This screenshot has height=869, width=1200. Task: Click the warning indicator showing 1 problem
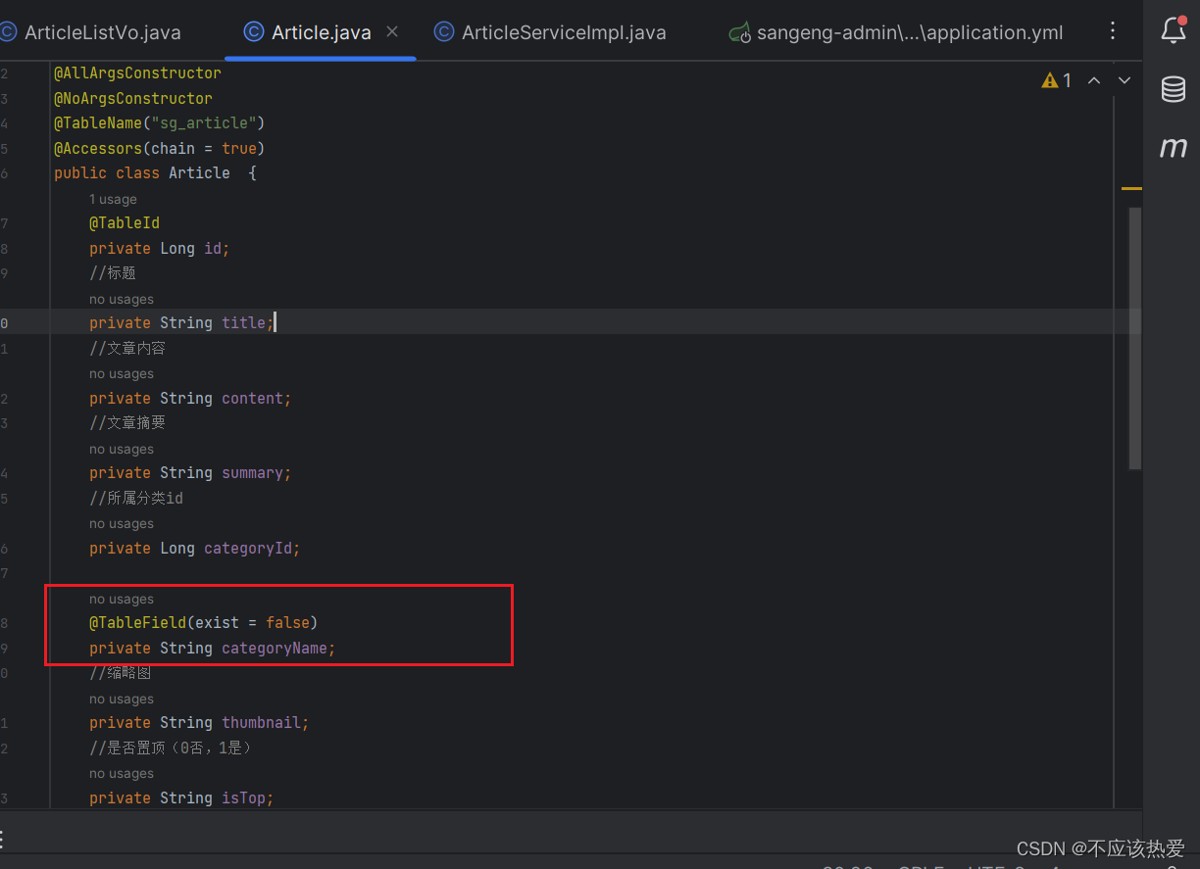point(1057,81)
